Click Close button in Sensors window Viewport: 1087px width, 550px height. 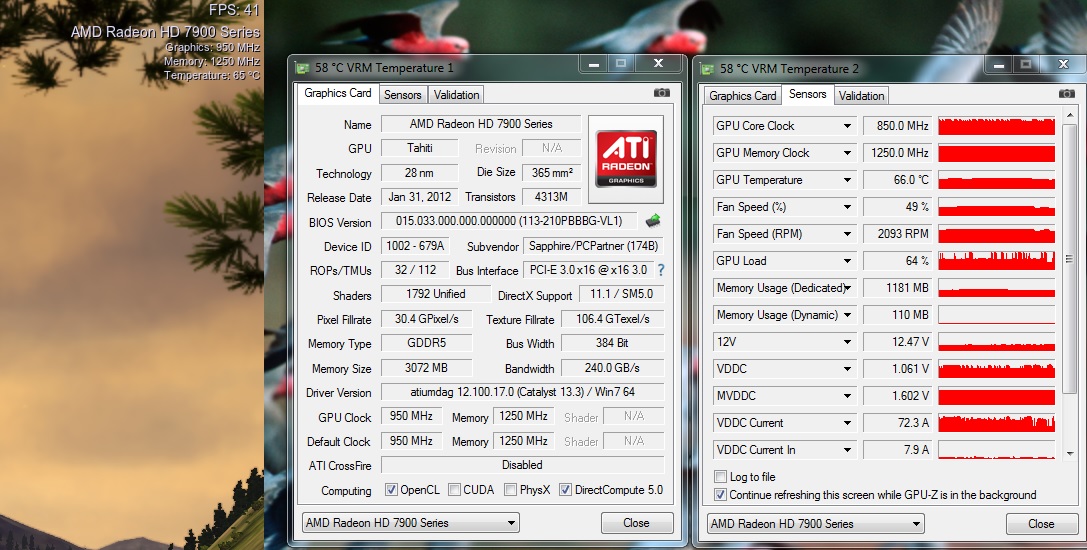click(1041, 524)
